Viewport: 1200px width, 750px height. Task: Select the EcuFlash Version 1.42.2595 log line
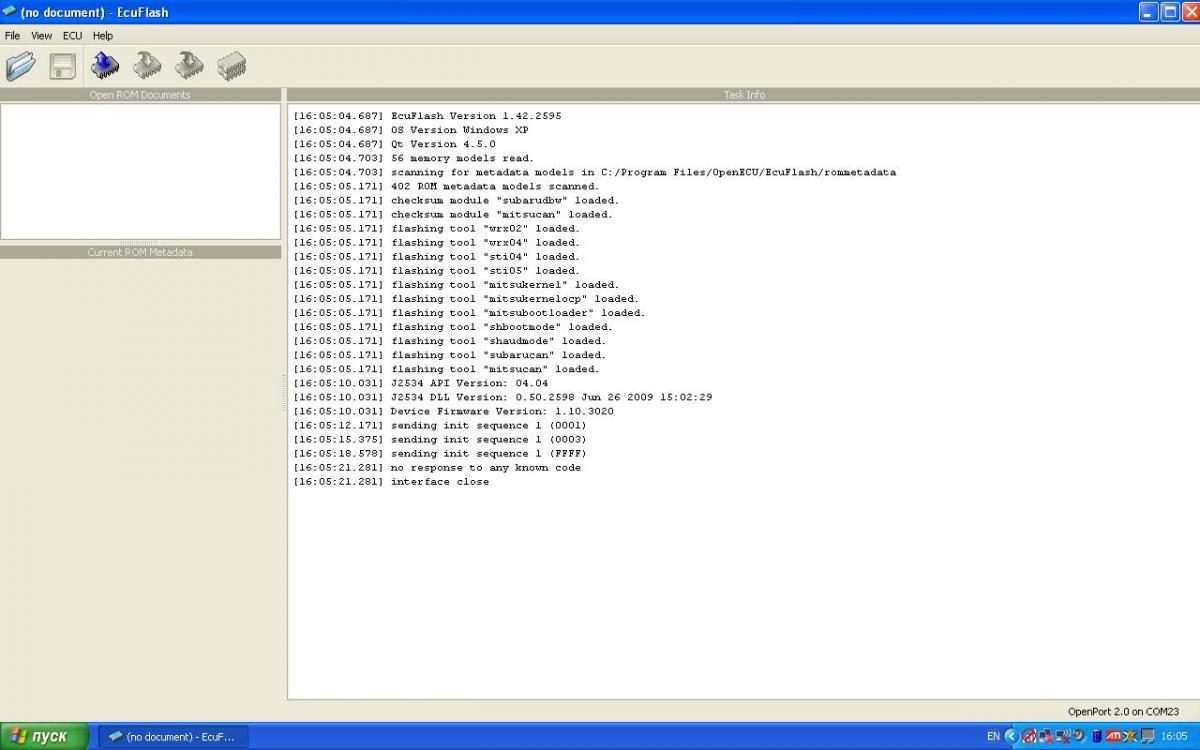[427, 116]
